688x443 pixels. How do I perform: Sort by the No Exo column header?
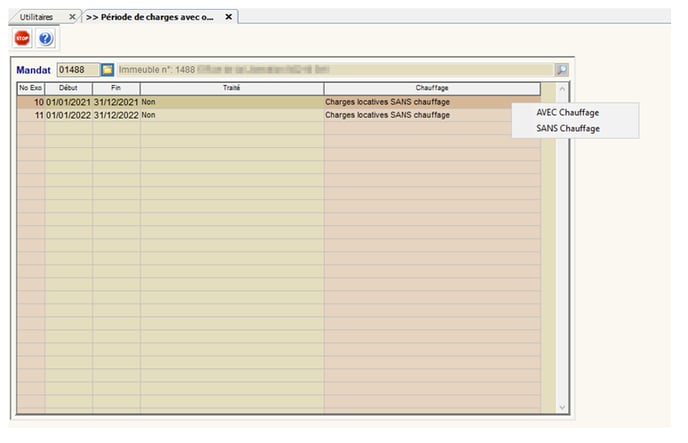point(30,88)
